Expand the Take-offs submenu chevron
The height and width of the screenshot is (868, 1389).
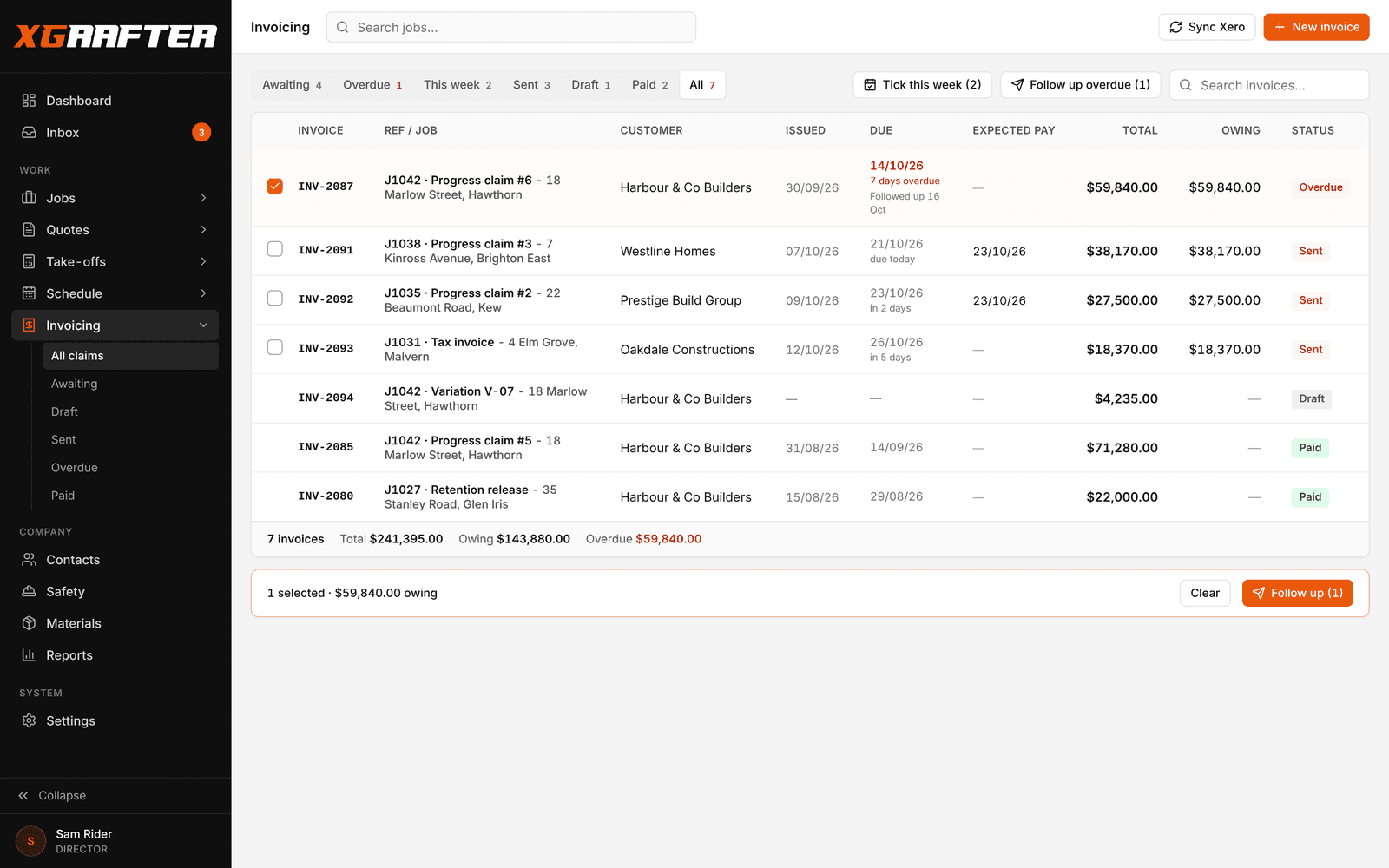point(203,261)
